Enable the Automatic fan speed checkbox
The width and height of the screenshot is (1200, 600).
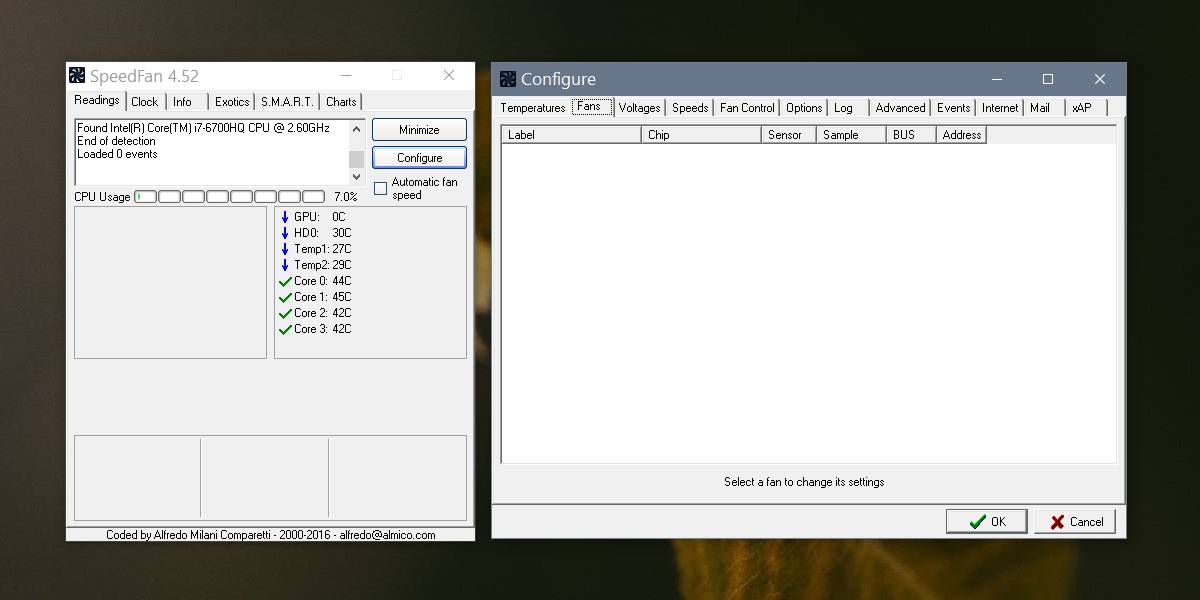click(380, 188)
